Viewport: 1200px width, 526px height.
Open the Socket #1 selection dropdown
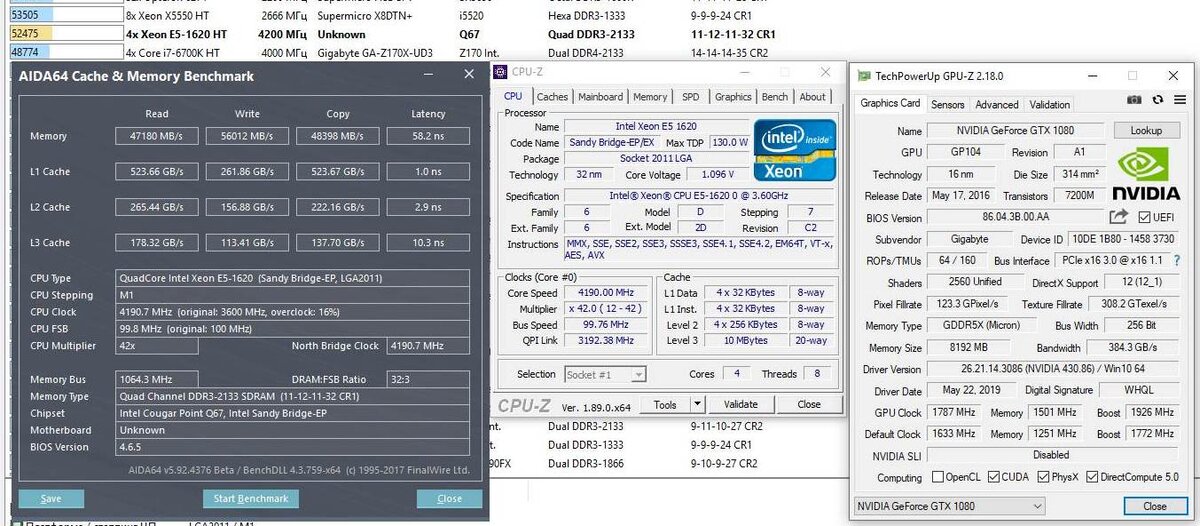605,374
